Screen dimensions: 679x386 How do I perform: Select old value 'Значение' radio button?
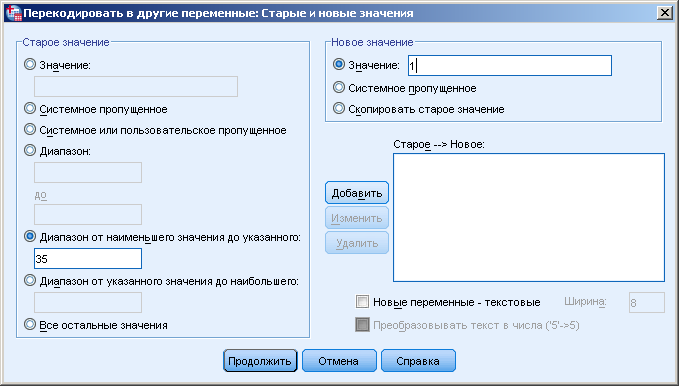click(x=30, y=65)
